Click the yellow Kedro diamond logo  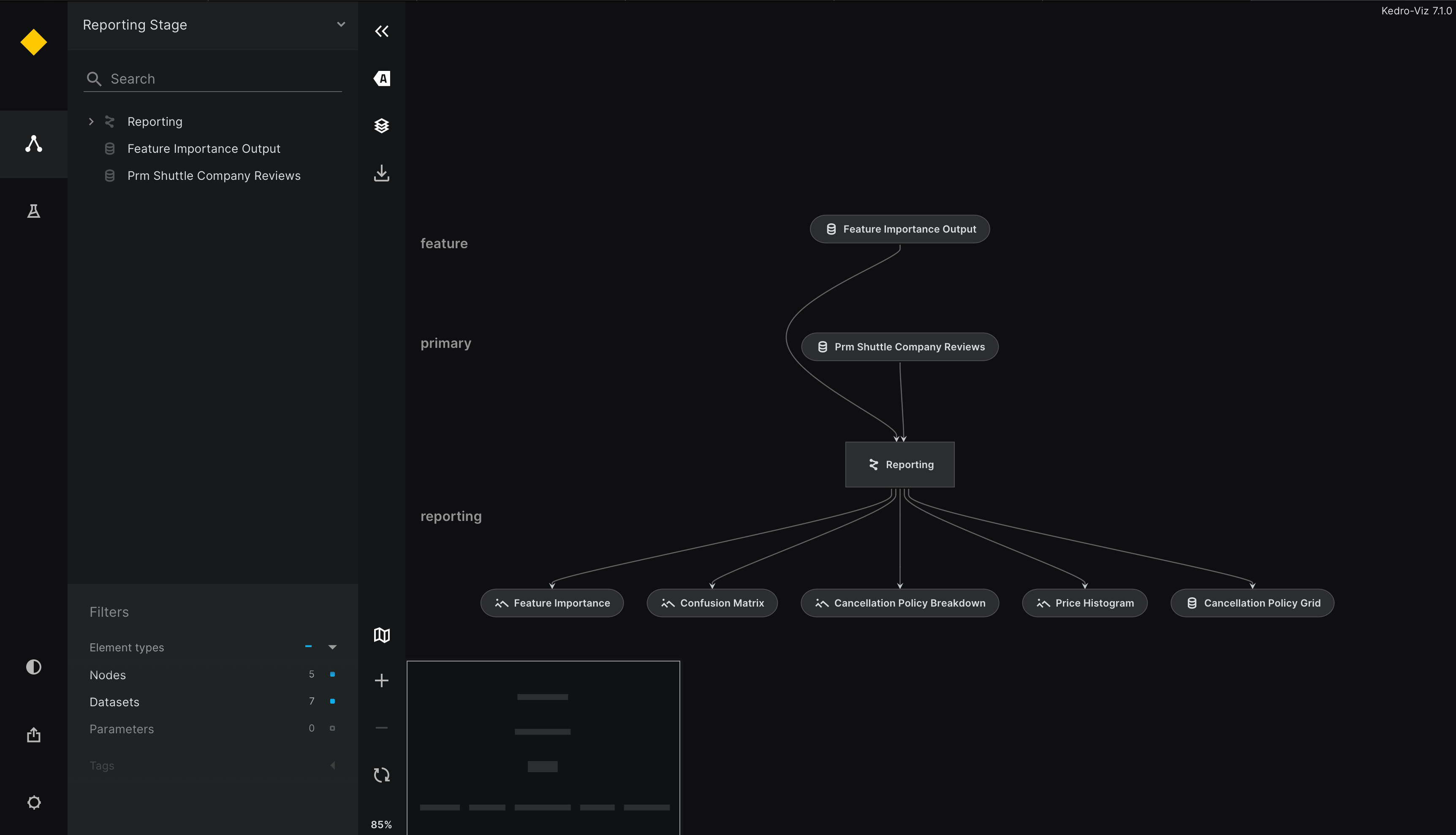pyautogui.click(x=33, y=43)
